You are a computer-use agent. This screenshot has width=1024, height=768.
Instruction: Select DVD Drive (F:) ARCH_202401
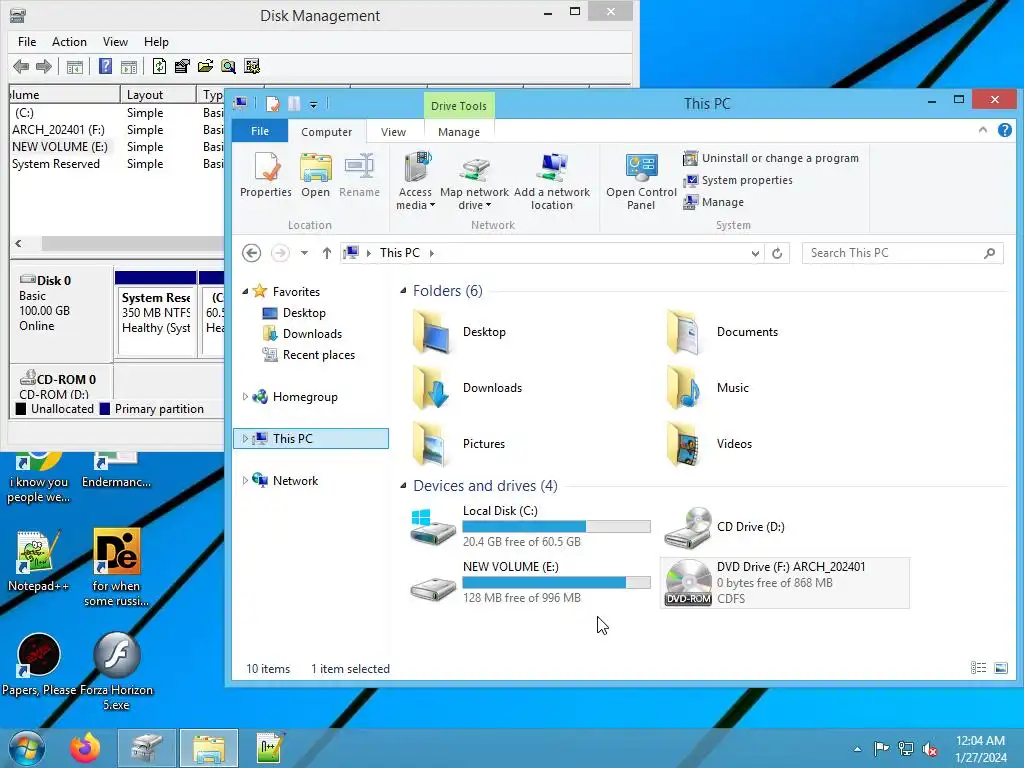(785, 583)
